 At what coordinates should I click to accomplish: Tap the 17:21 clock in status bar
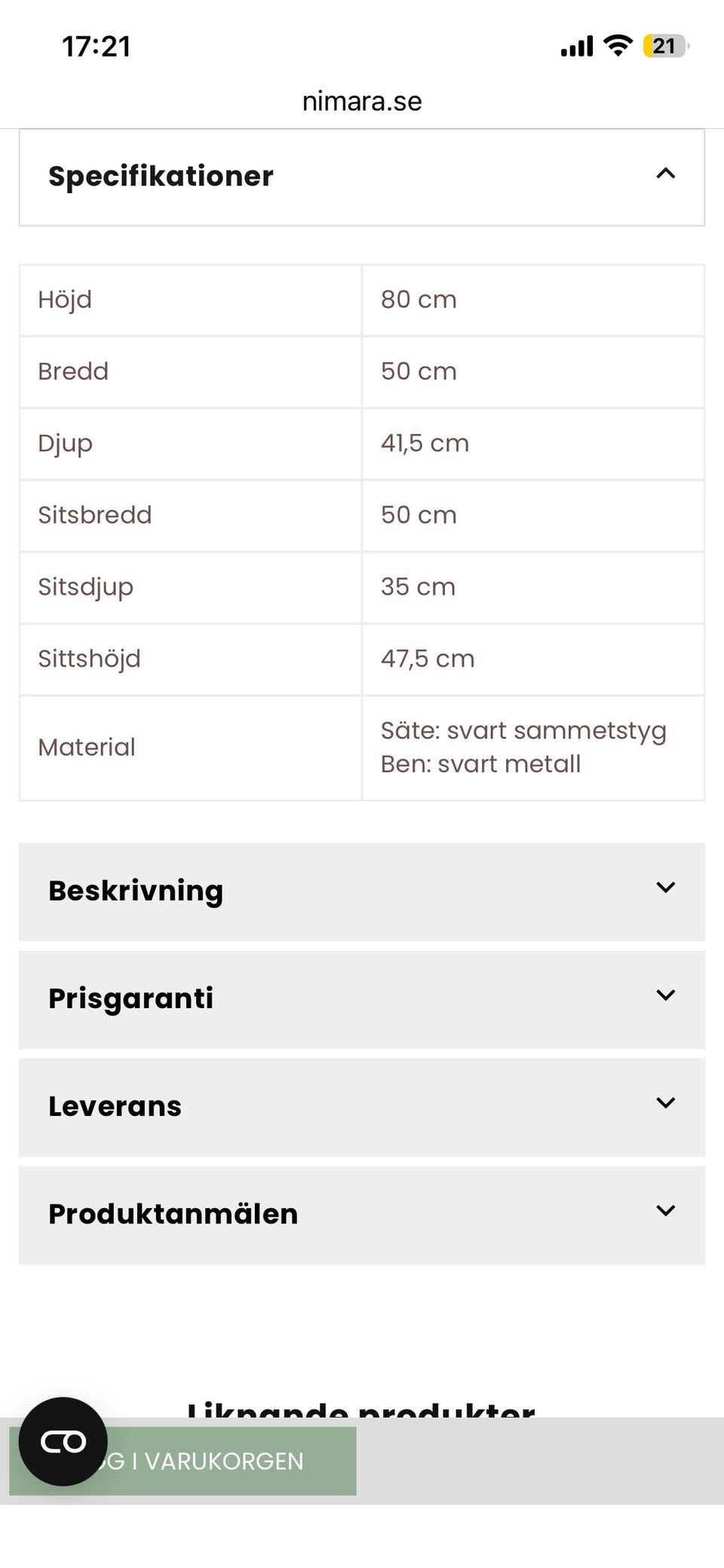click(97, 47)
